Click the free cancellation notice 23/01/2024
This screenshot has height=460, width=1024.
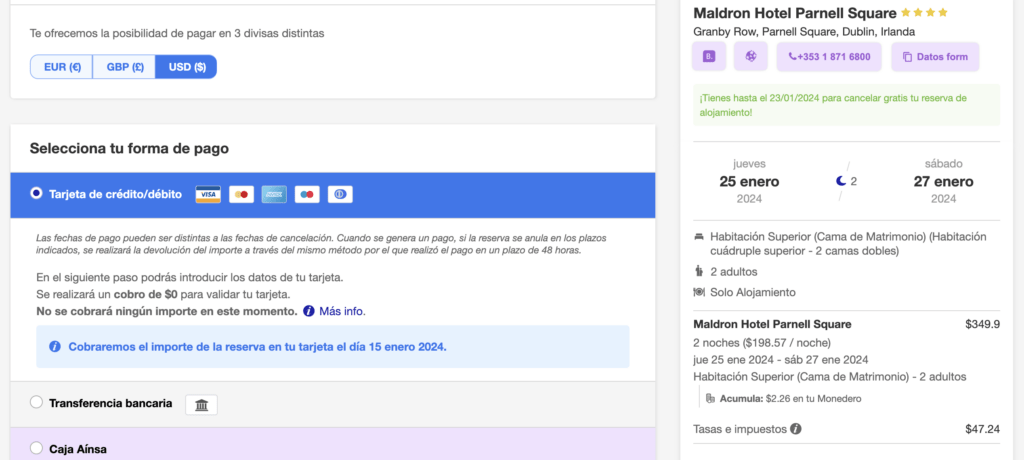[x=846, y=105]
